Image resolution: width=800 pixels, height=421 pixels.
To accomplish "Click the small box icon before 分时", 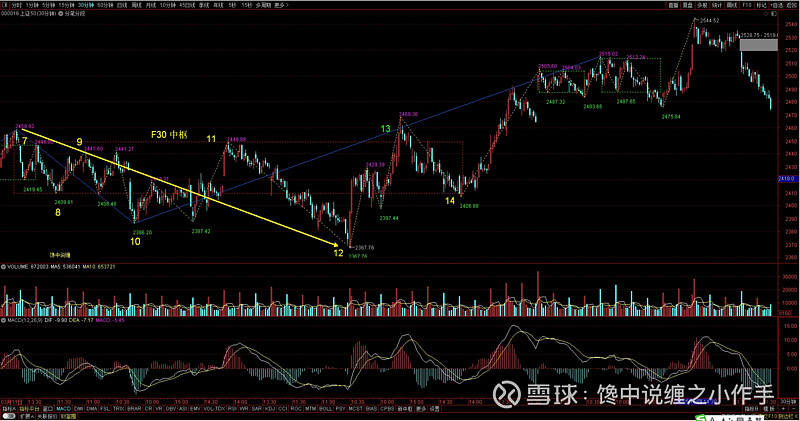I will [5, 5].
